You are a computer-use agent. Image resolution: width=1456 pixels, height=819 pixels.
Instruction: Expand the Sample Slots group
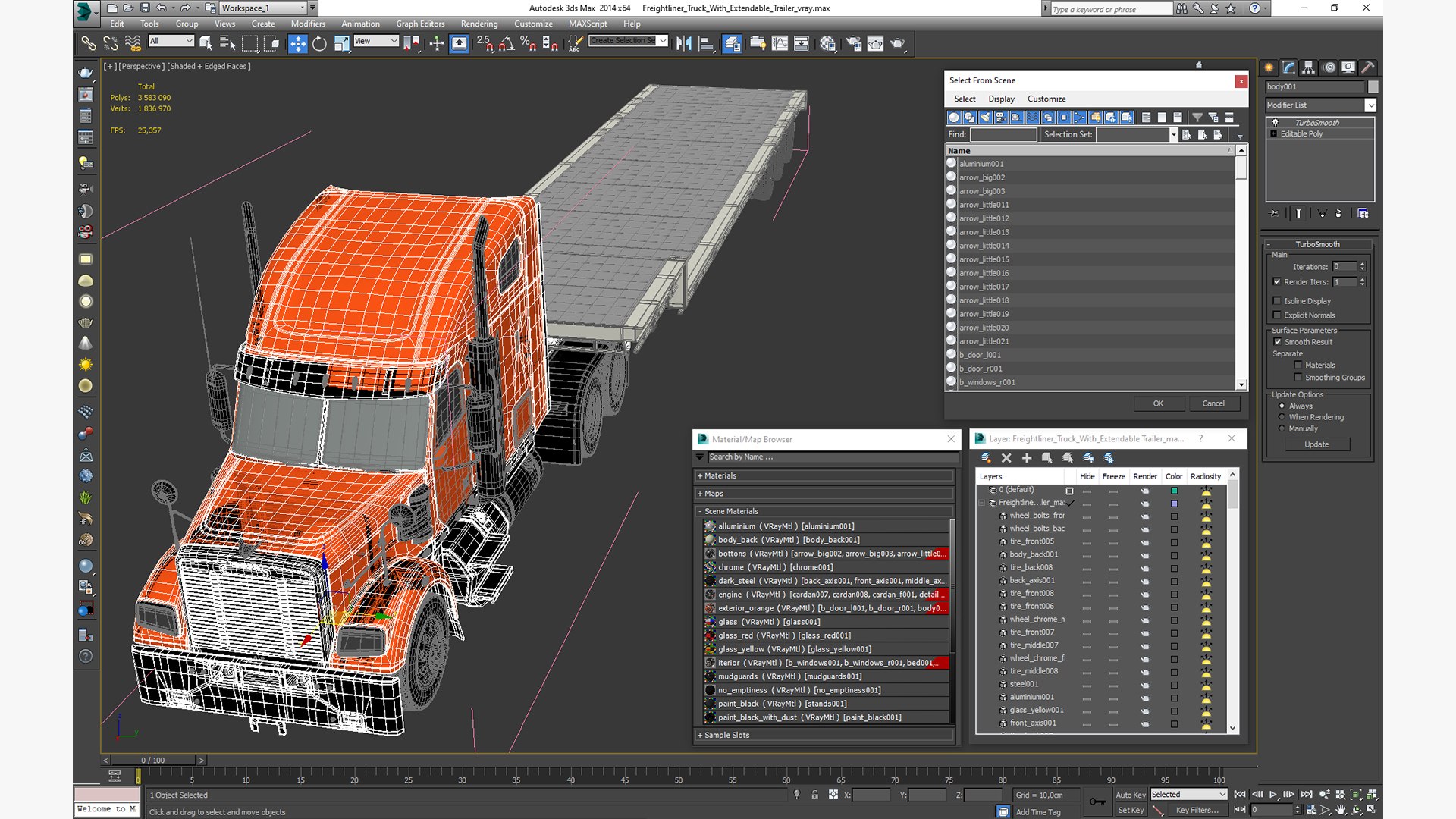pyautogui.click(x=700, y=736)
